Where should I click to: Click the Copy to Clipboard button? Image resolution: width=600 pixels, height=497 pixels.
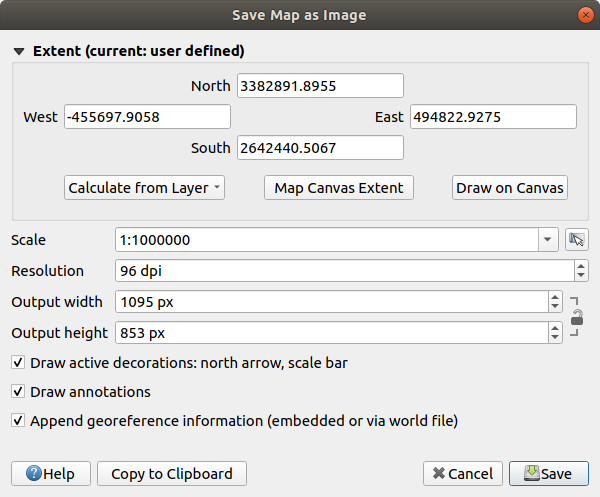[172, 474]
